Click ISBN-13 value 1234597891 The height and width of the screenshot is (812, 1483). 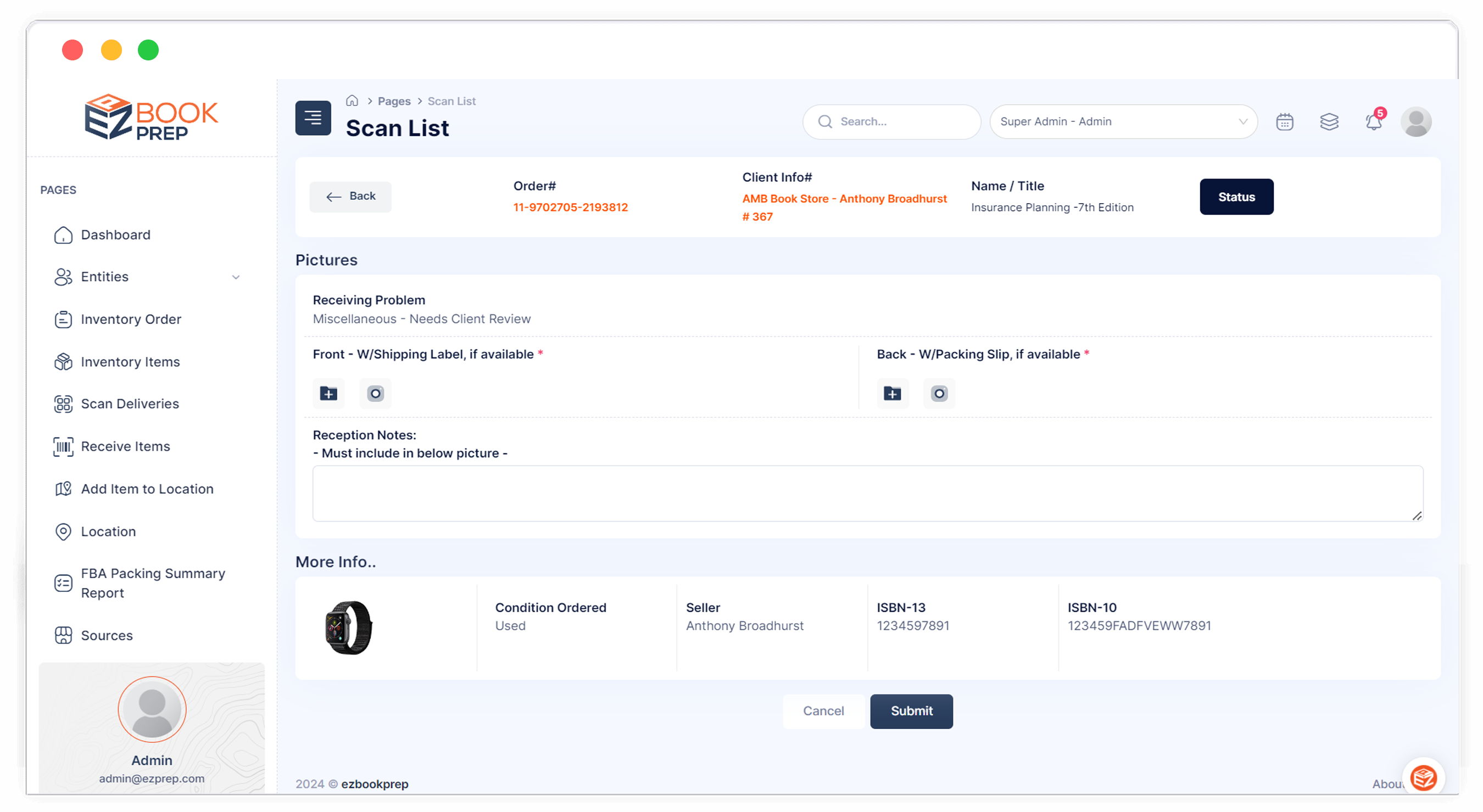(x=912, y=625)
